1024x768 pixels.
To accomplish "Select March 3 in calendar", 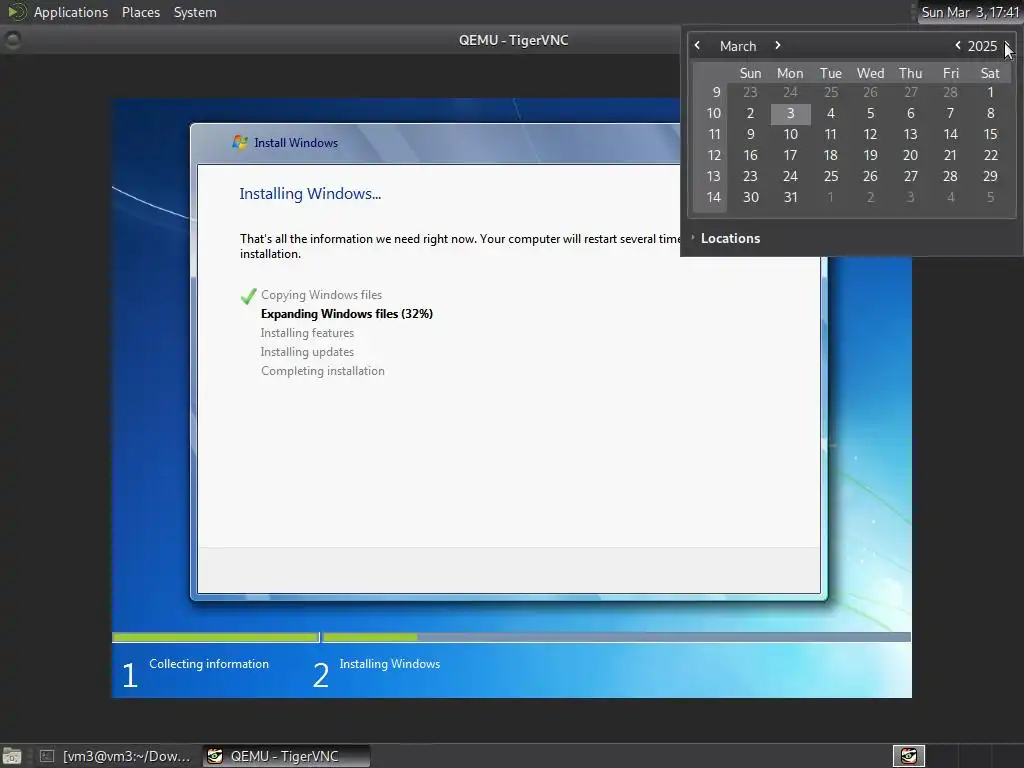I will click(790, 114).
